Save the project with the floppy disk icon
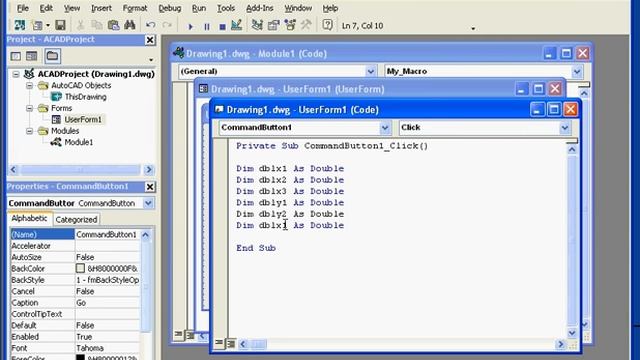The width and height of the screenshot is (640, 360). (x=60, y=25)
